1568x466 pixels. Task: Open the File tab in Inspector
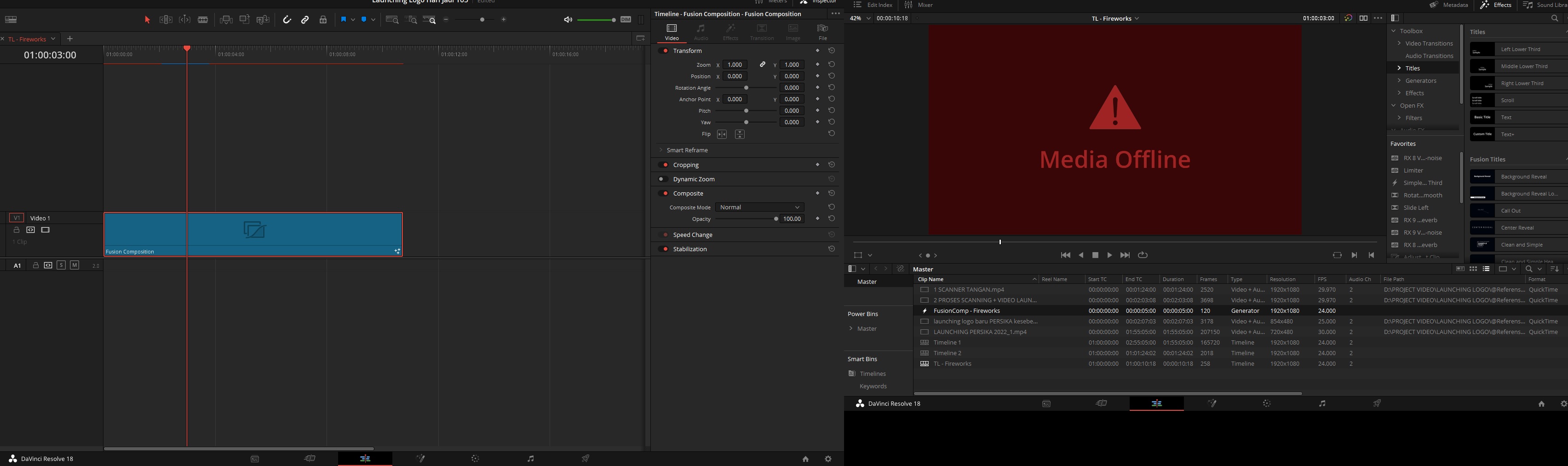click(x=823, y=32)
